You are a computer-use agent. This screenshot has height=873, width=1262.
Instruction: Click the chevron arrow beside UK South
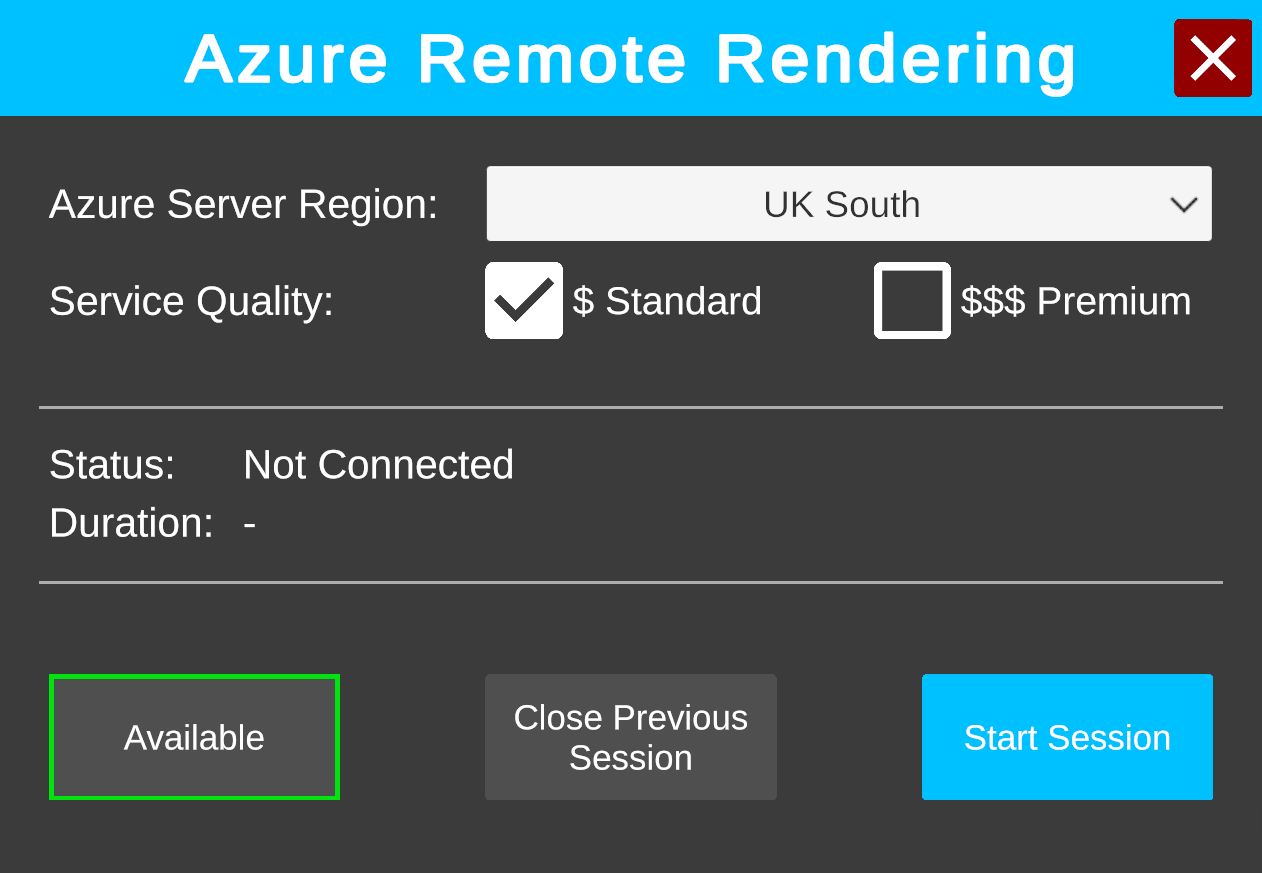(1184, 205)
